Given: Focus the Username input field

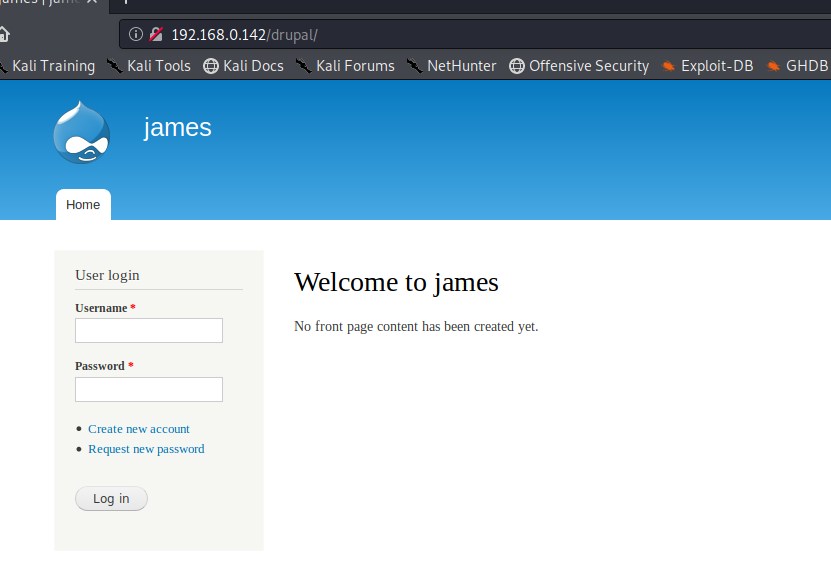Looking at the screenshot, I should tap(149, 331).
